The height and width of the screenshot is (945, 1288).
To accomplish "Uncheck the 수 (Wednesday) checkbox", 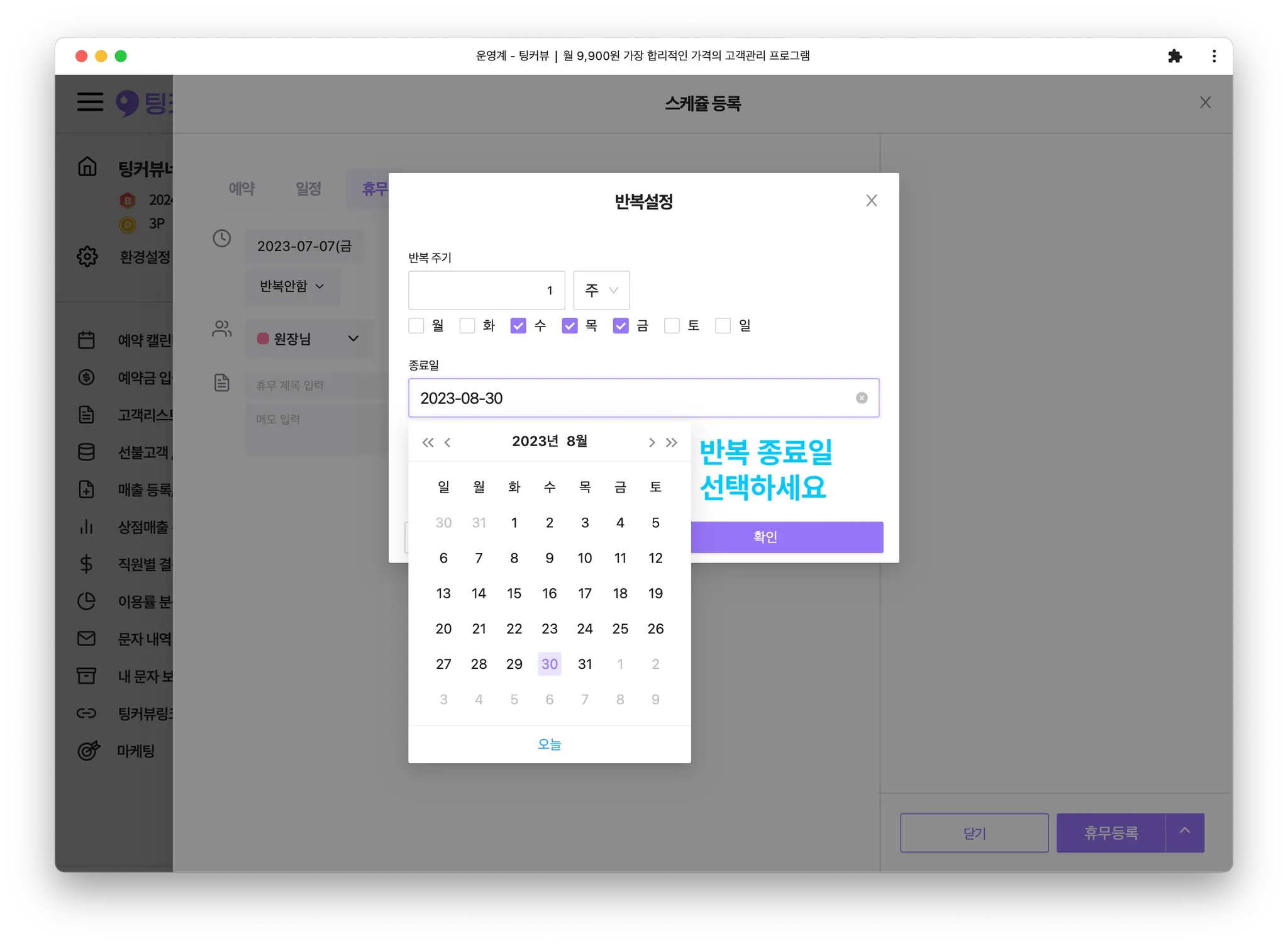I will coord(518,325).
